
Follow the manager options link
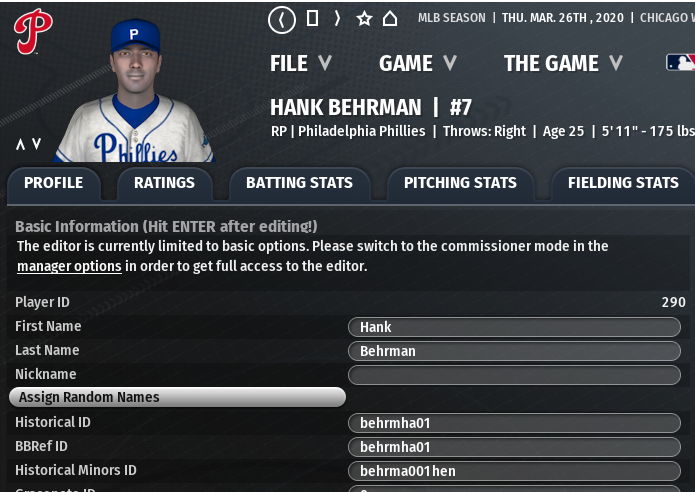(69, 266)
